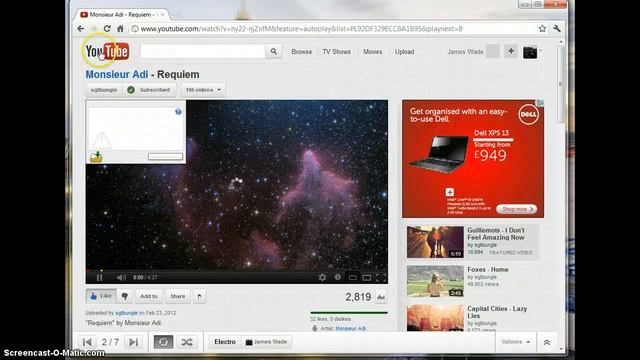
Task: Open Guillemots I Don't Feel Amazing thumbnail
Action: [435, 242]
